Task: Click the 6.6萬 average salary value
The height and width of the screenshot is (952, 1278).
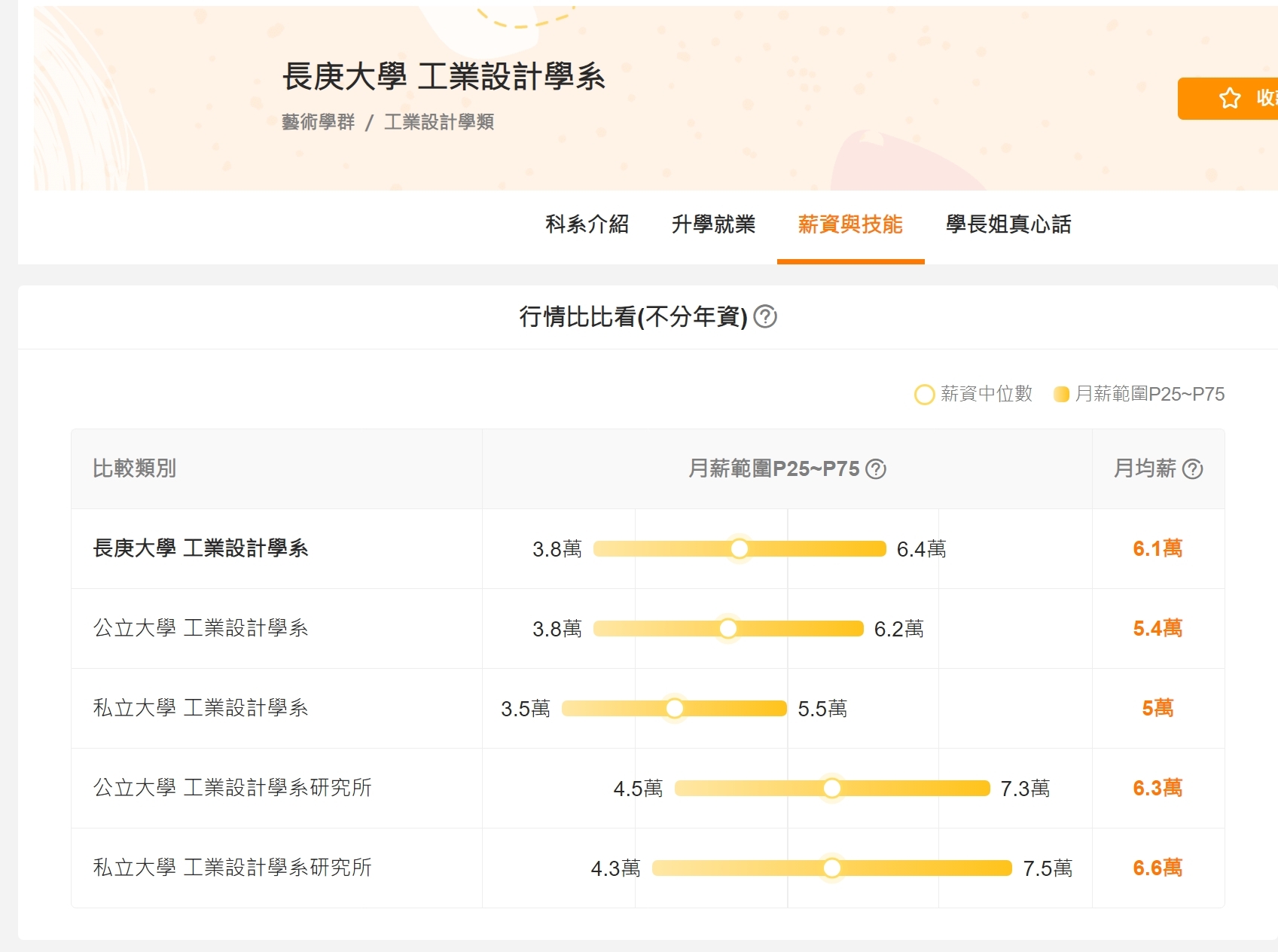Action: click(x=1158, y=868)
